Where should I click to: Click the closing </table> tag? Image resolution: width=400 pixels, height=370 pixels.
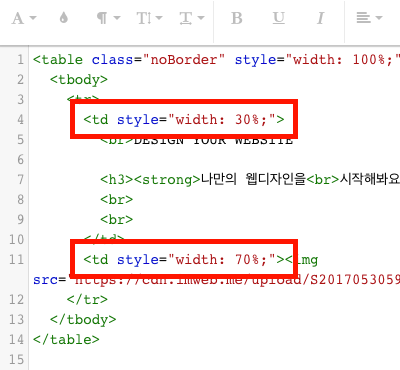(66, 339)
